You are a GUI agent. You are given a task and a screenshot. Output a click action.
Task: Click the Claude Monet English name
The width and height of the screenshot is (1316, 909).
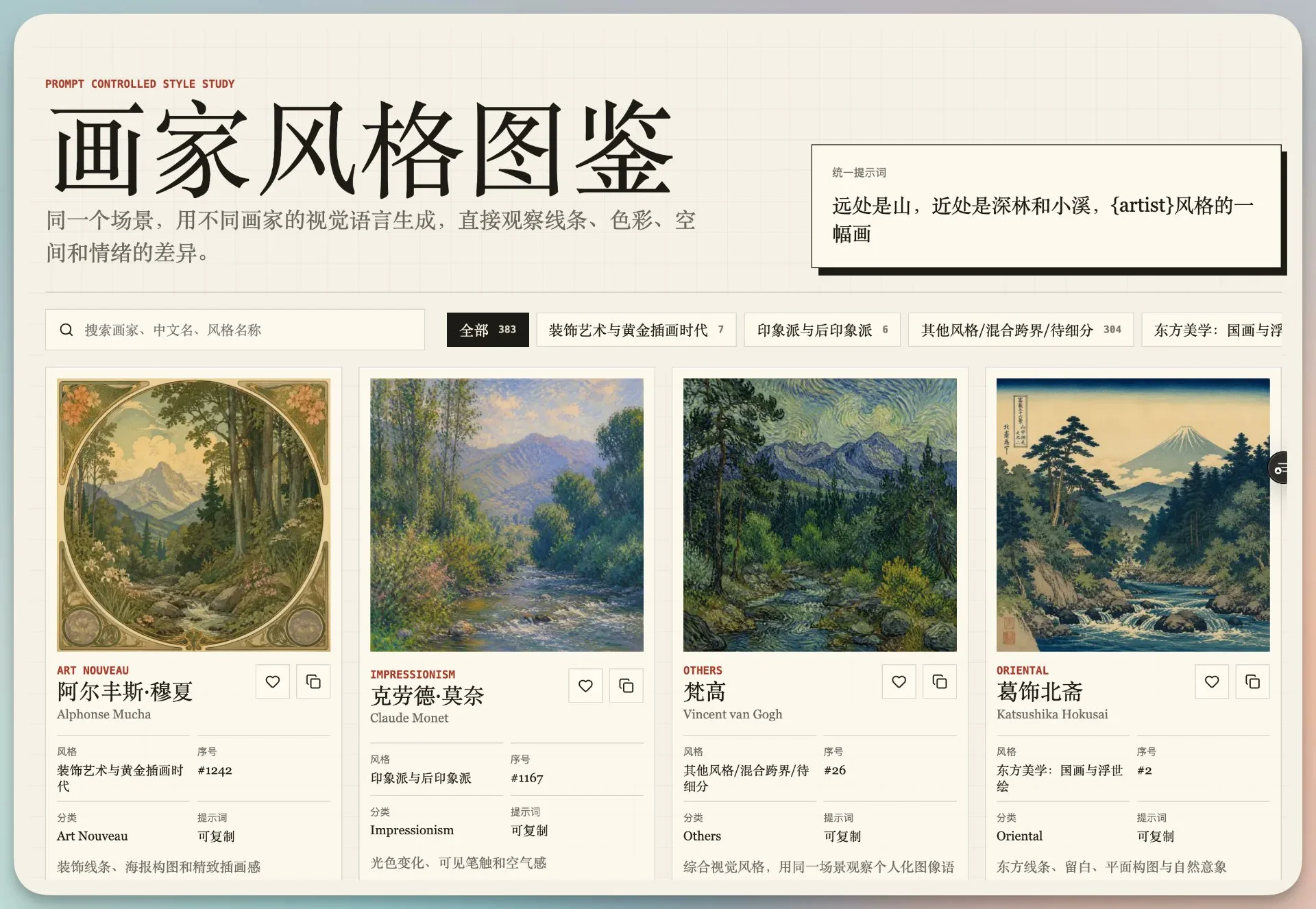click(409, 718)
